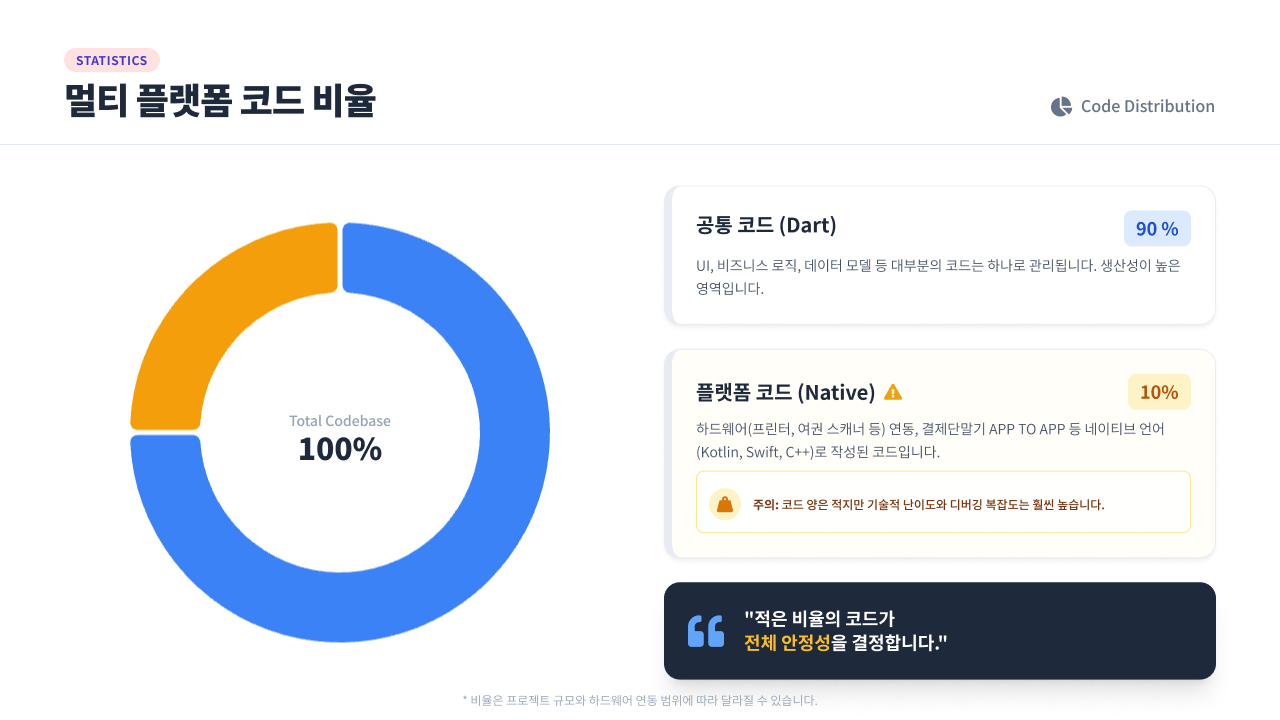Click the Code Distribution label
The height and width of the screenshot is (720, 1280).
[x=1147, y=106]
